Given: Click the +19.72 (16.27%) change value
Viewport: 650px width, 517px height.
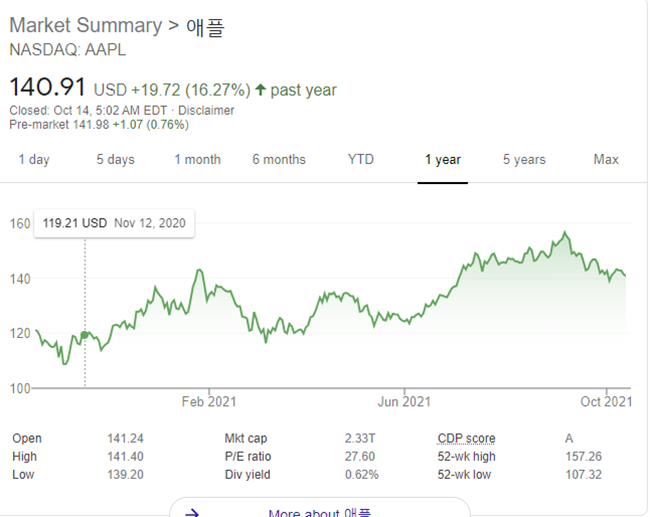Looking at the screenshot, I should coord(191,90).
